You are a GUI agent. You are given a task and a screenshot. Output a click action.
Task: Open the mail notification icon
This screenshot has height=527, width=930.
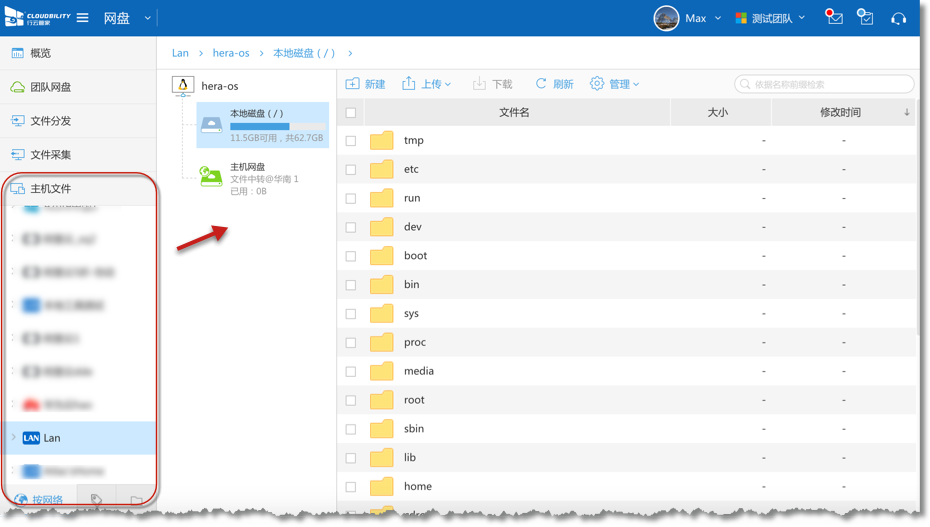point(834,18)
